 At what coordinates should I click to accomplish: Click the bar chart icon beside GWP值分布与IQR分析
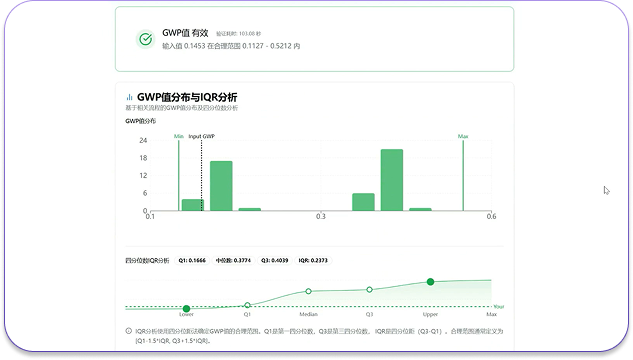click(129, 97)
